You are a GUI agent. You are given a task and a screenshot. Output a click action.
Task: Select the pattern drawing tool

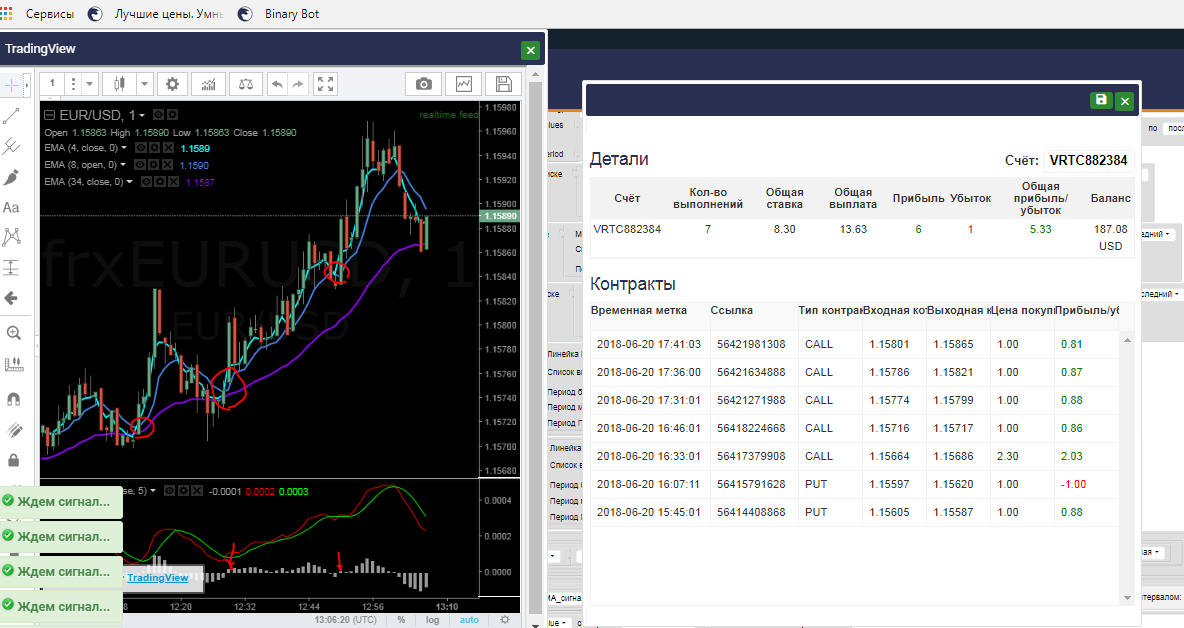(11, 237)
